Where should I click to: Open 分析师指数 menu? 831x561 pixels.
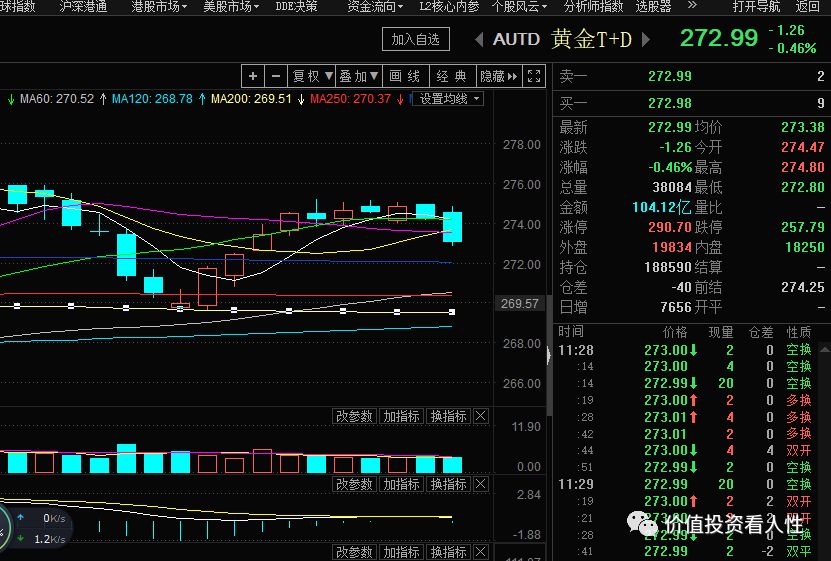(594, 6)
